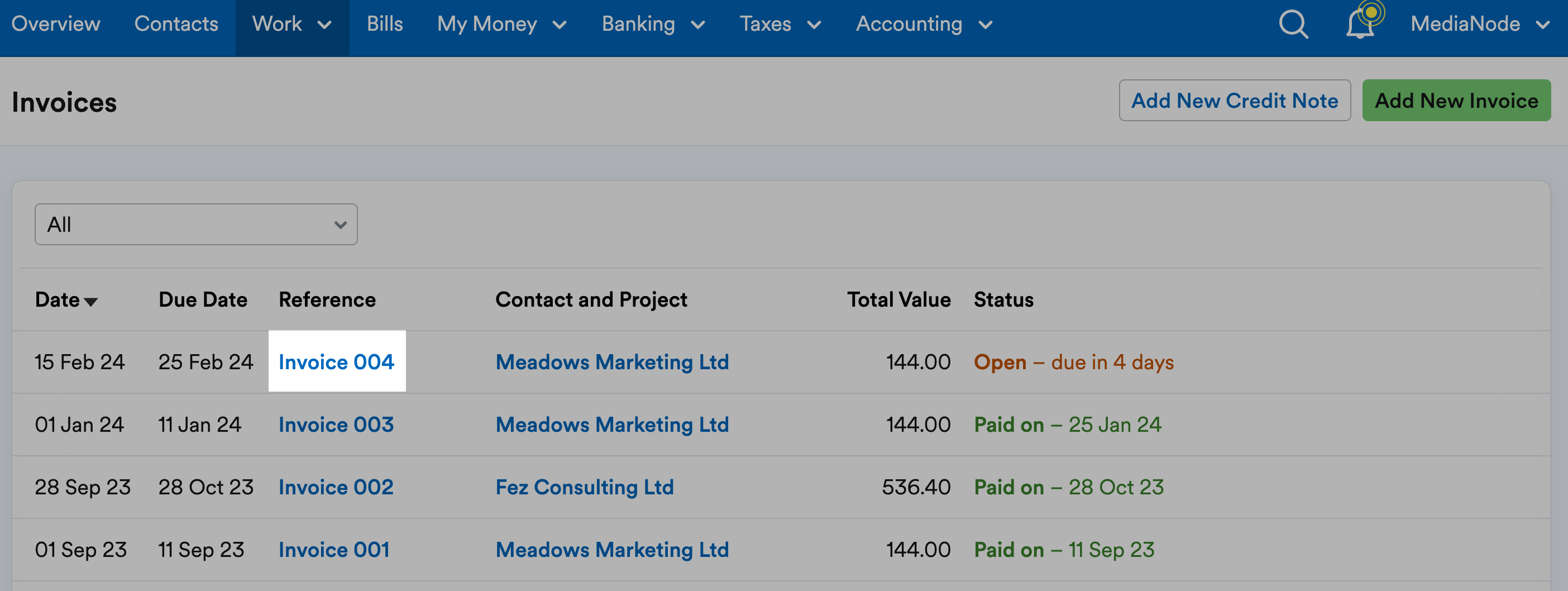
Task: Open the MediaNode account menu
Action: pos(1480,25)
